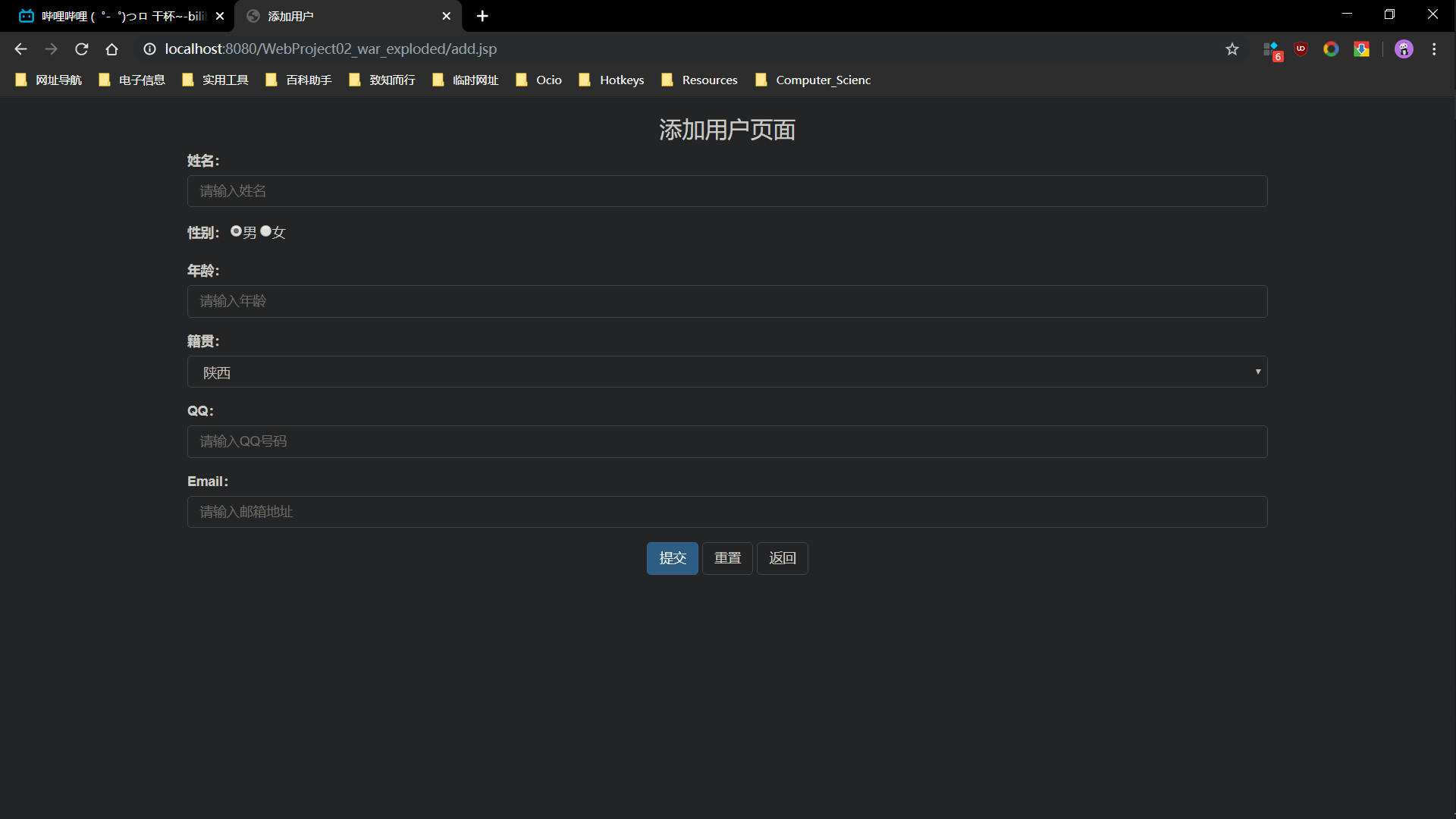Screen dimensions: 1456x819
Task: Open the 临时网址 bookmark folder
Action: (x=466, y=80)
